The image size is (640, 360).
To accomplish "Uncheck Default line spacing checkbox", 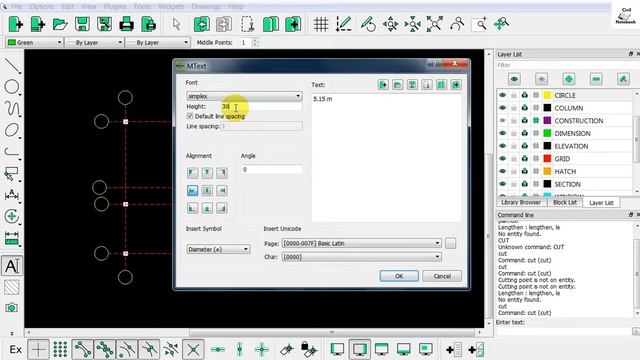I will coord(190,116).
